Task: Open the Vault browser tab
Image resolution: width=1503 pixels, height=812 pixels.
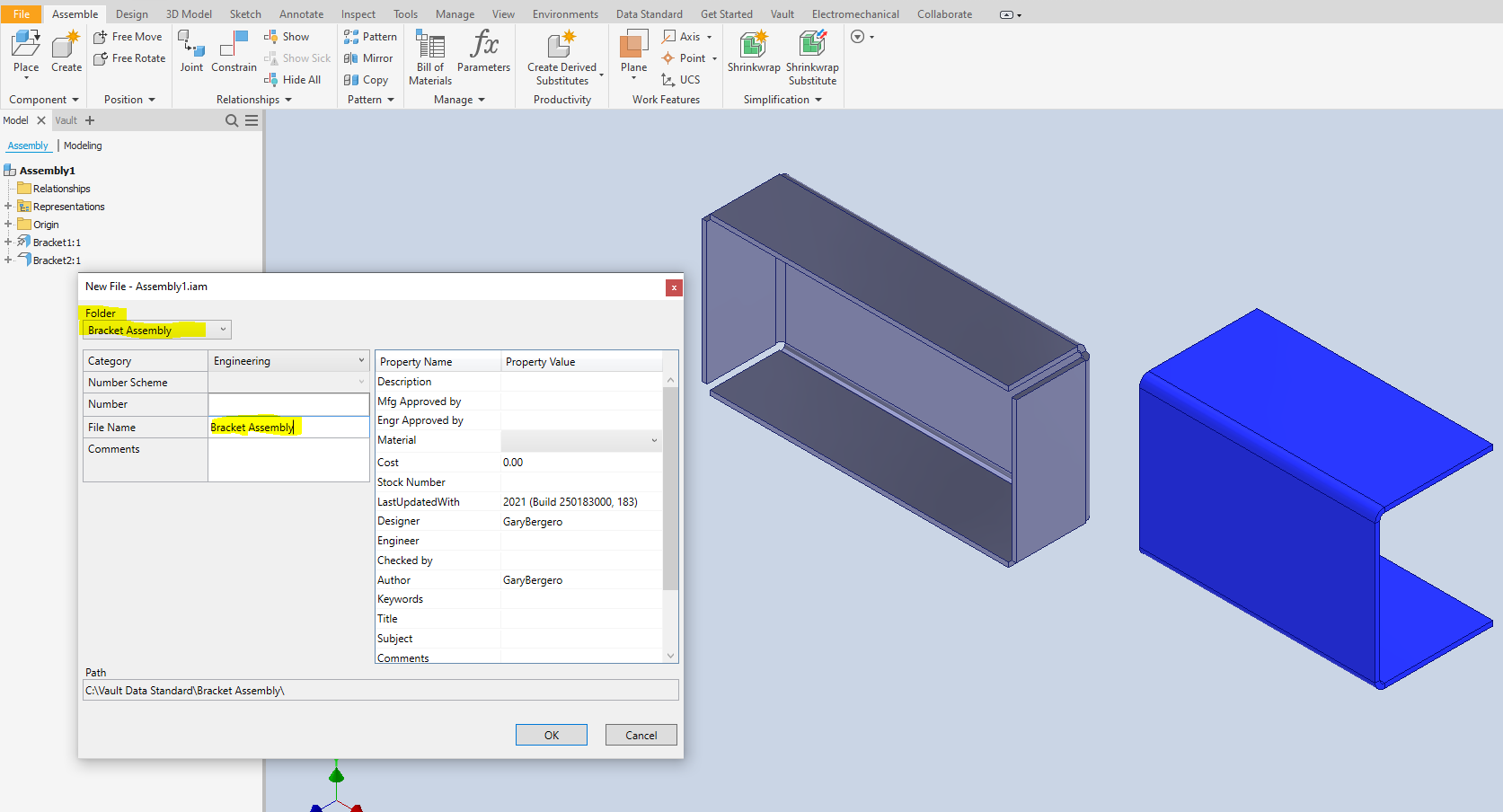Action: coord(66,120)
